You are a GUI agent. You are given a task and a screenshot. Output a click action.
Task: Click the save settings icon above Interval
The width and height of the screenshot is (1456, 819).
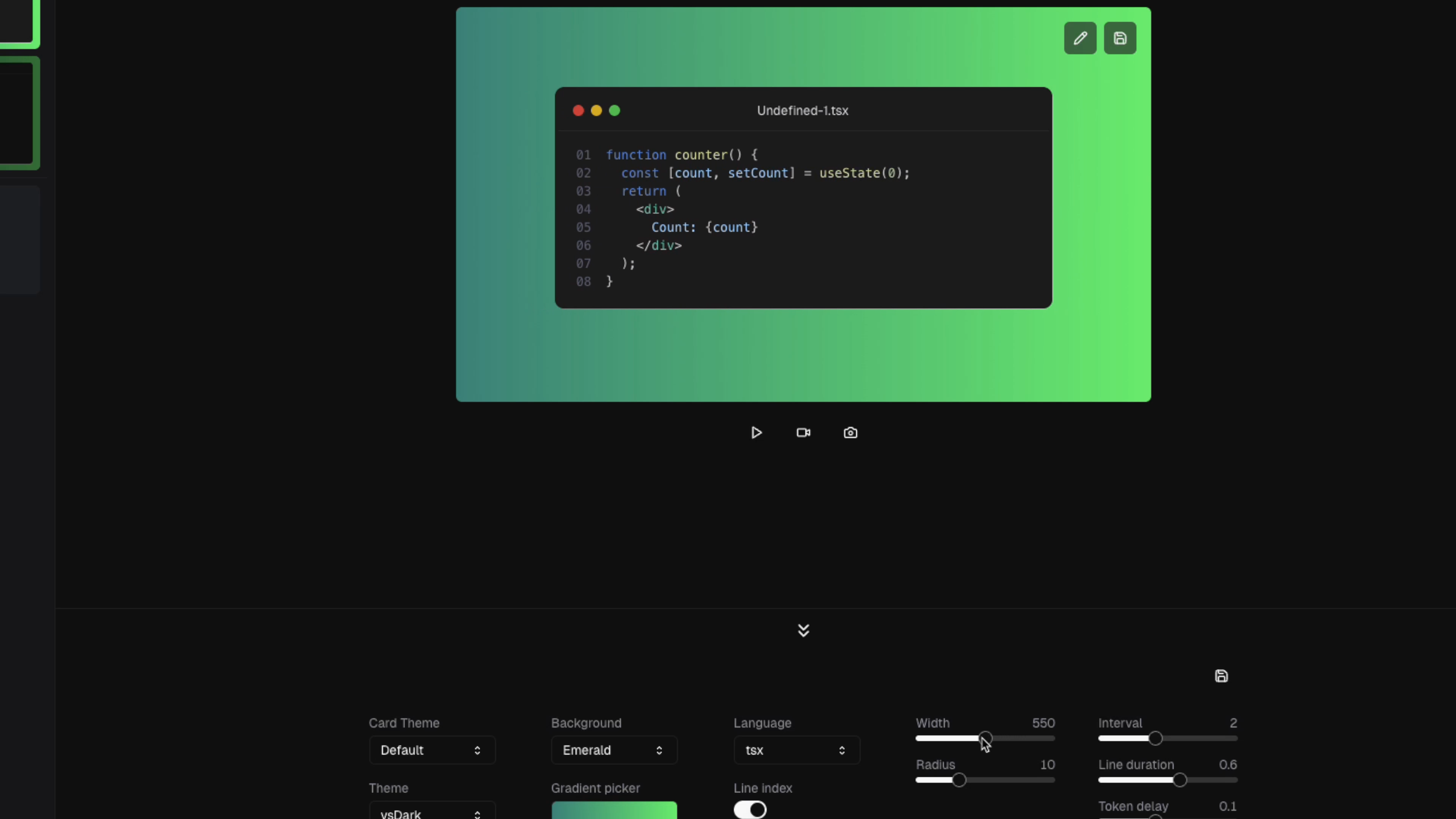point(1221,676)
